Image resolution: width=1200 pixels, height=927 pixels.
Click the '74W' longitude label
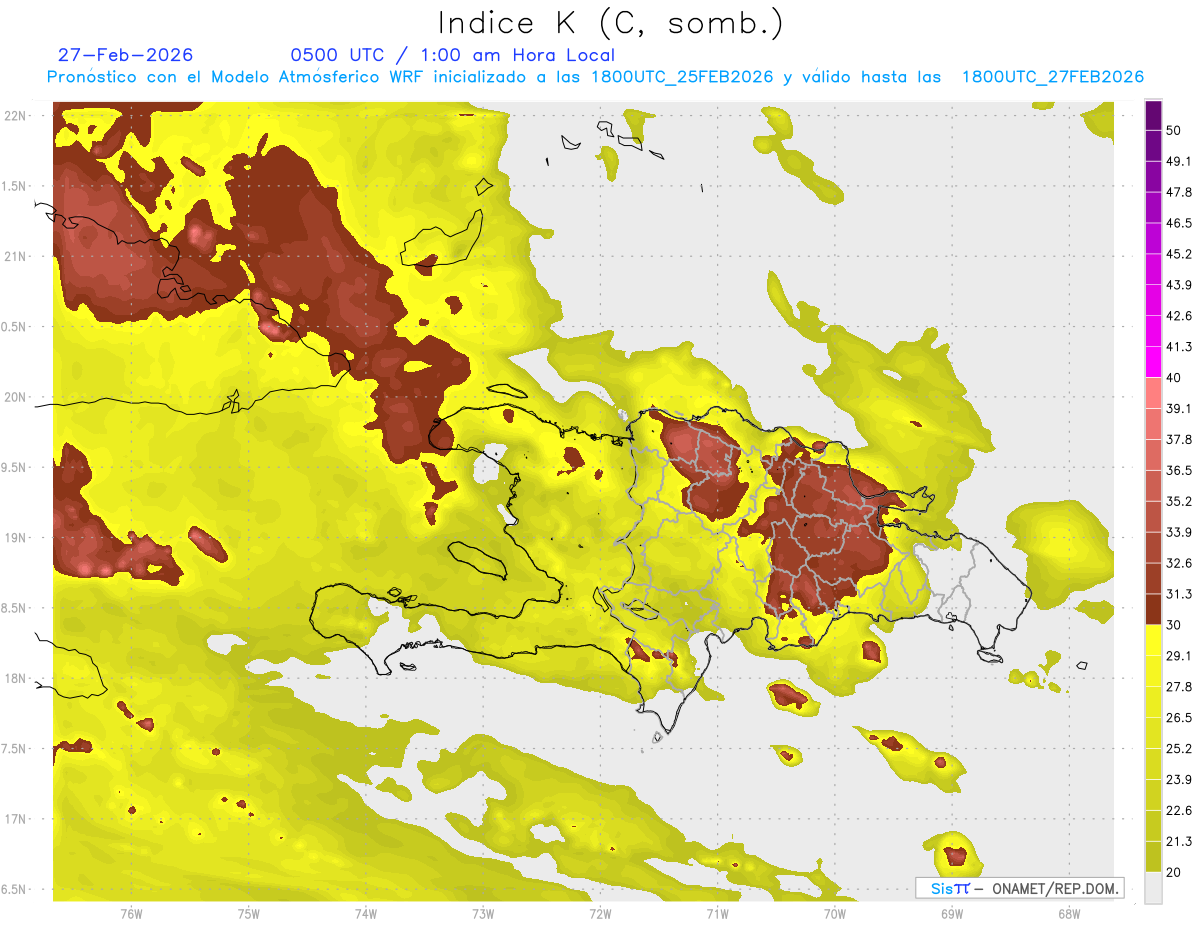click(x=366, y=913)
